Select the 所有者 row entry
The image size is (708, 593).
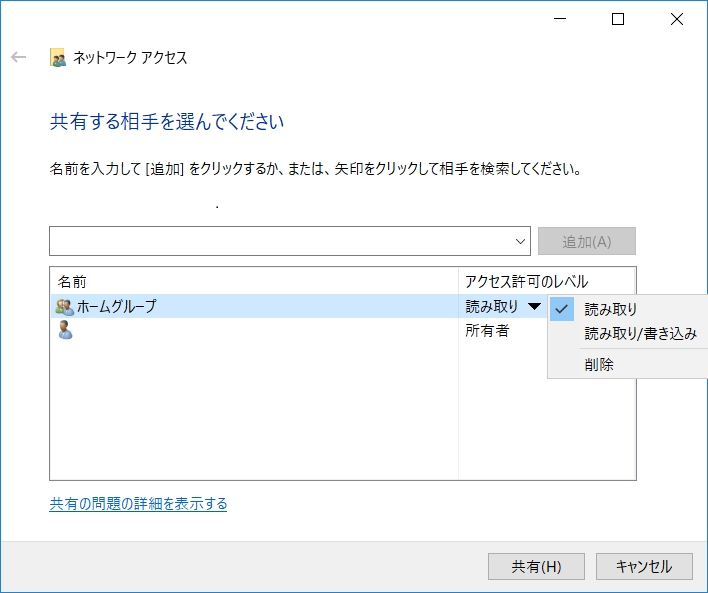click(x=487, y=331)
